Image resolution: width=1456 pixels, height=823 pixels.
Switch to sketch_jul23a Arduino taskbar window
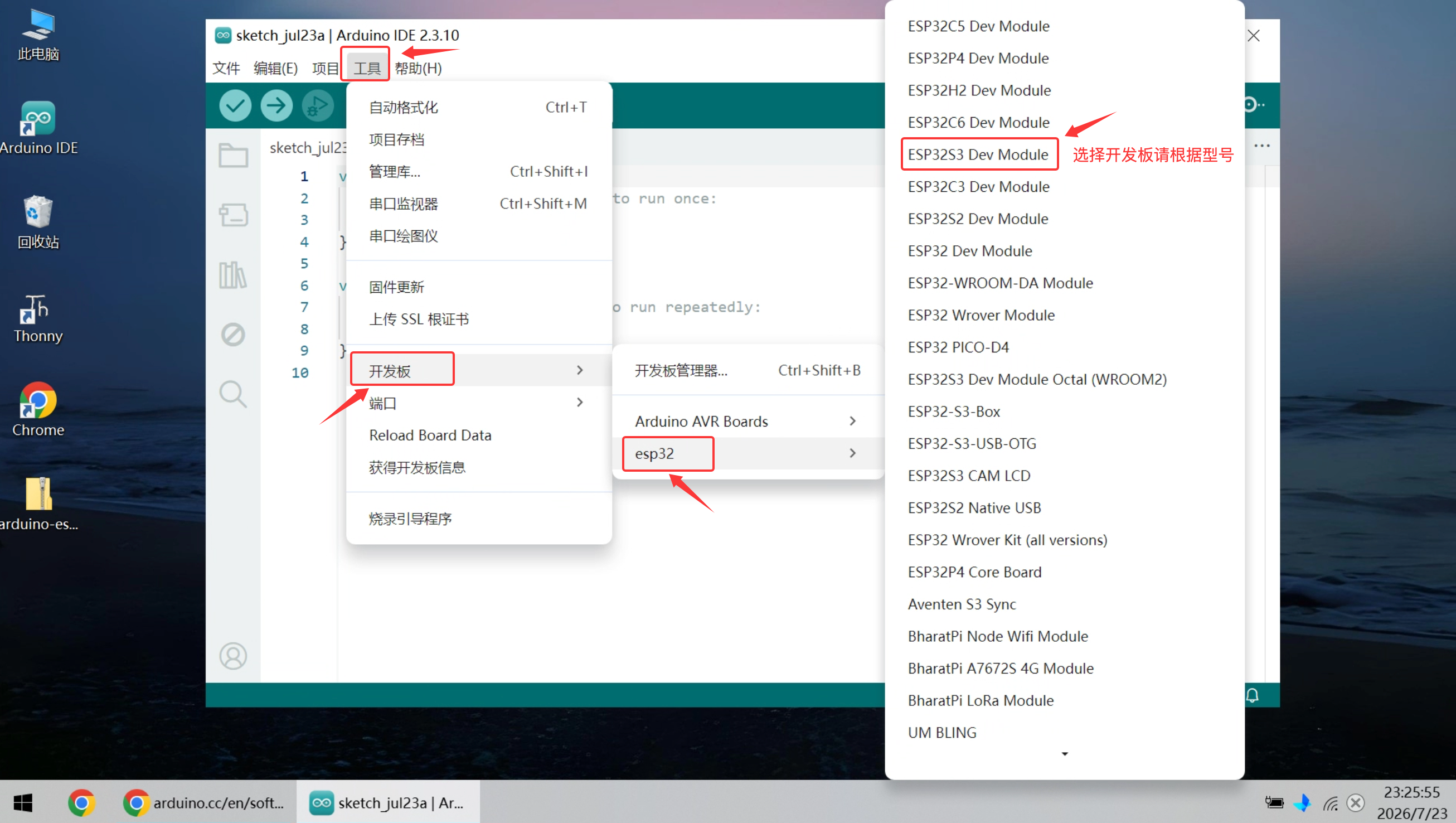(388, 802)
